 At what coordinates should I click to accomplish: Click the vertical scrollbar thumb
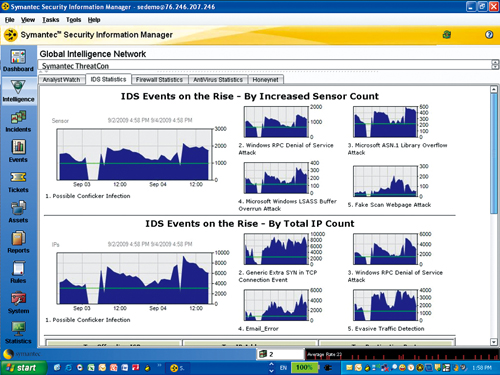pyautogui.click(x=494, y=154)
